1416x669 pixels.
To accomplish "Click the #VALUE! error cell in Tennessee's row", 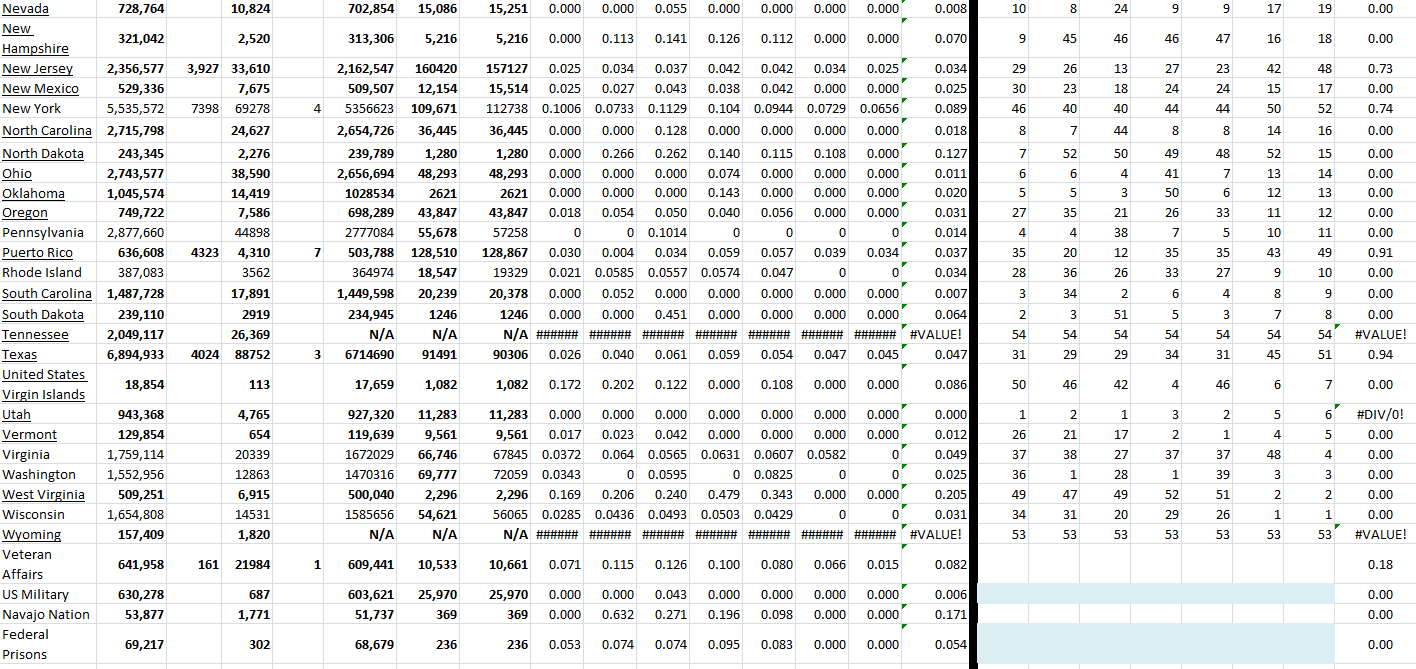I will pos(936,334).
